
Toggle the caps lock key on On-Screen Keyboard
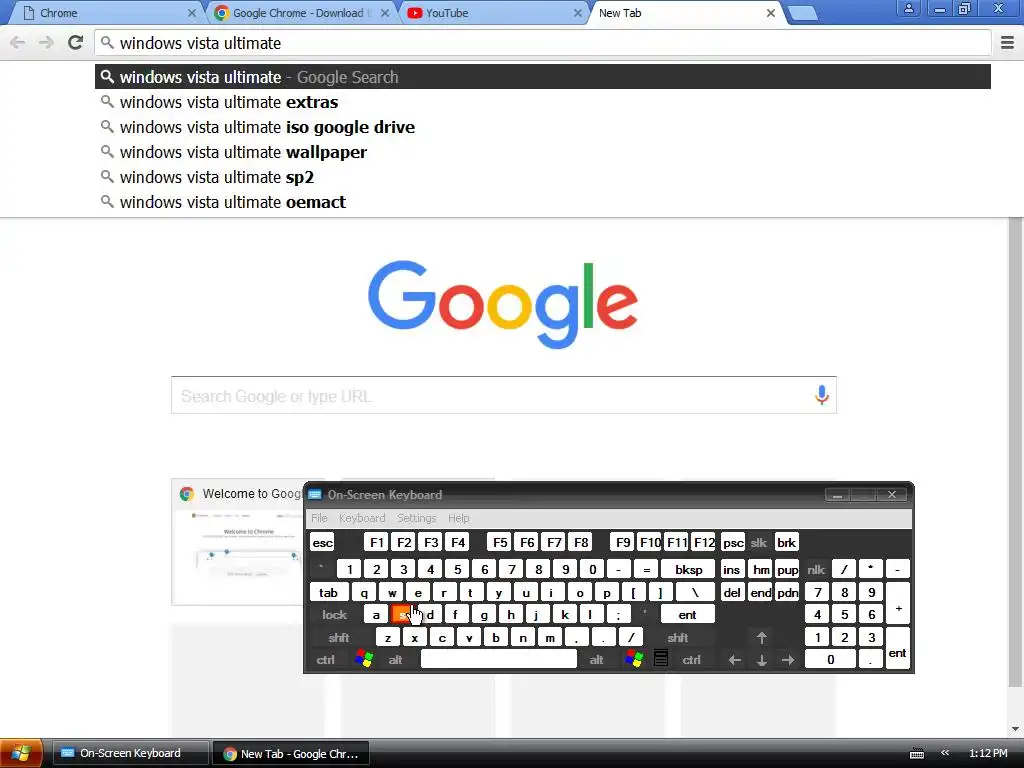click(x=334, y=615)
